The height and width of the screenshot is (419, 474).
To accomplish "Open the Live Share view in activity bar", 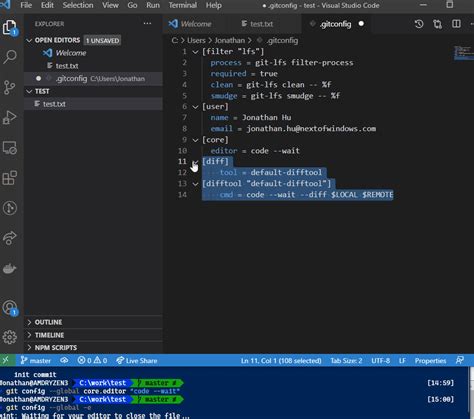I will pyautogui.click(x=10, y=238).
